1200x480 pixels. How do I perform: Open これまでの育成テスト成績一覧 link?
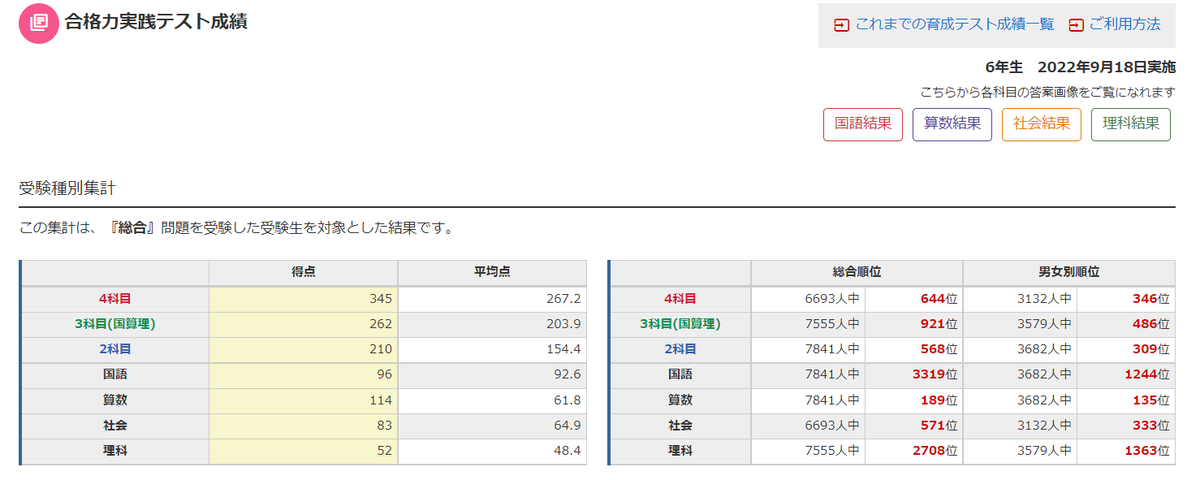955,24
